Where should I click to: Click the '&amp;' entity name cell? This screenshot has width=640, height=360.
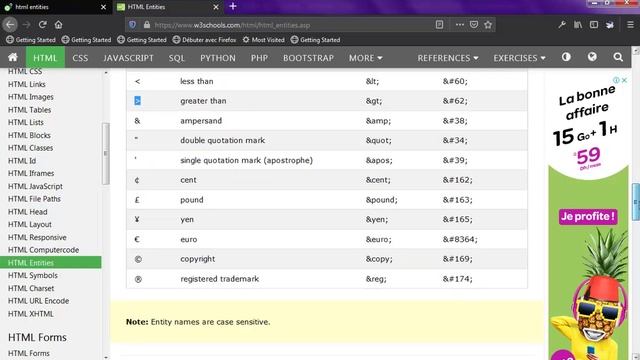click(378, 121)
